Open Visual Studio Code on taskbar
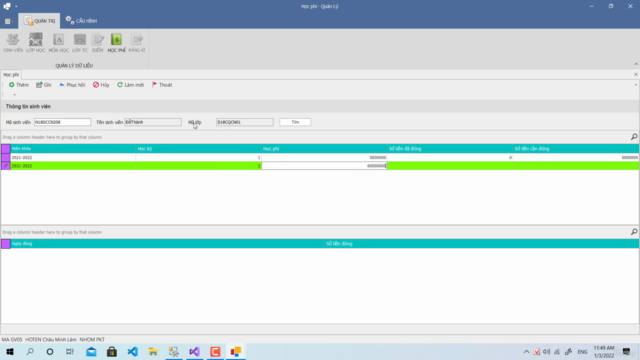This screenshot has width=640, height=360. [x=132, y=352]
